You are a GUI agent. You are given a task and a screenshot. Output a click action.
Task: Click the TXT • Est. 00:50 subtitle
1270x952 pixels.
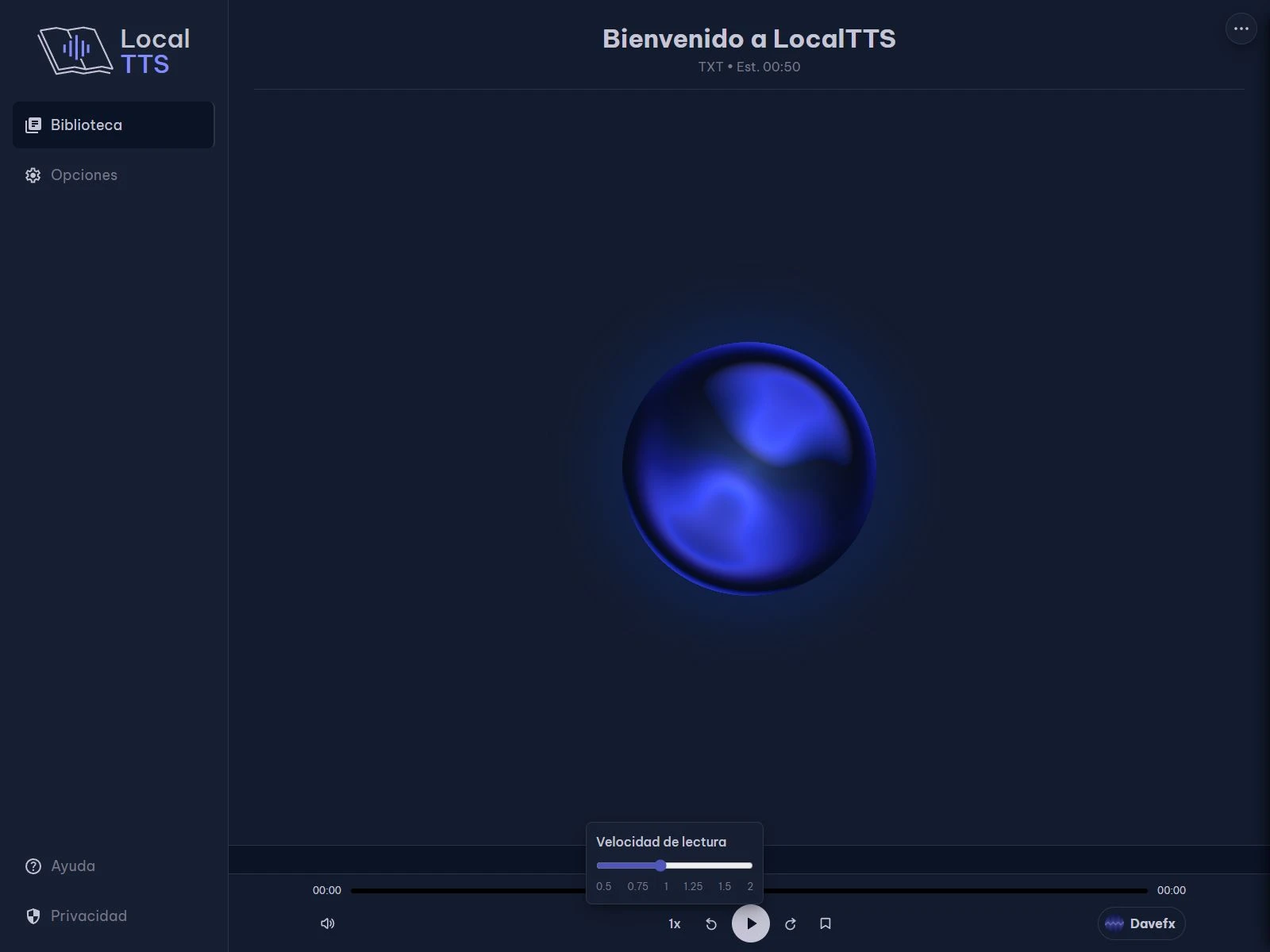tap(749, 67)
